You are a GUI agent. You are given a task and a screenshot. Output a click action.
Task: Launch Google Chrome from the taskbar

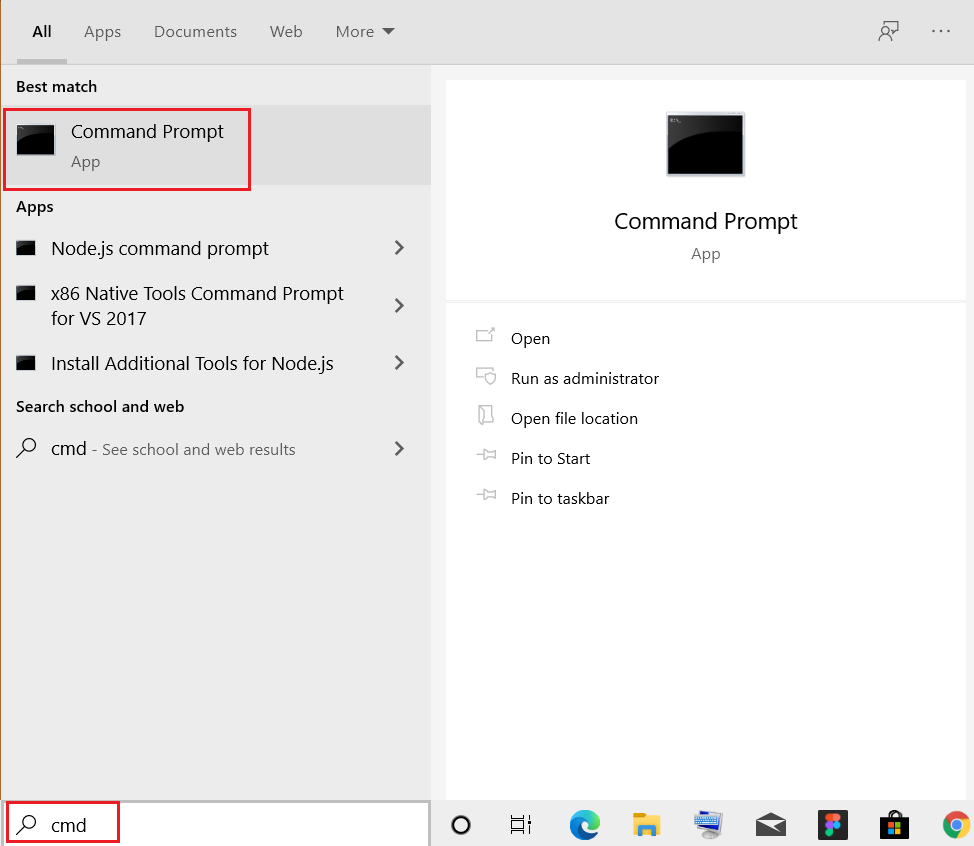(956, 824)
